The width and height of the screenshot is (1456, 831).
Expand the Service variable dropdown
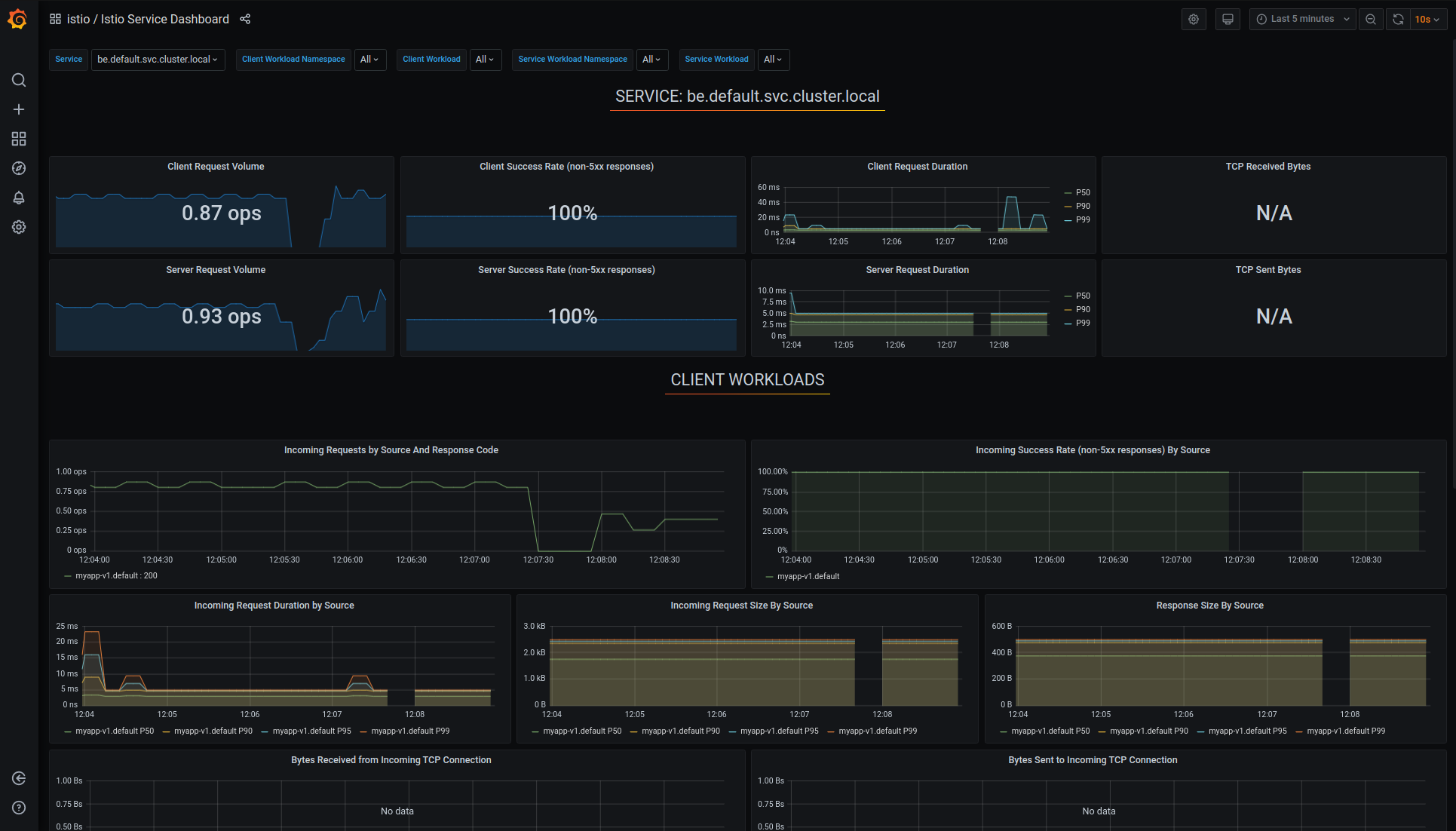tap(158, 59)
